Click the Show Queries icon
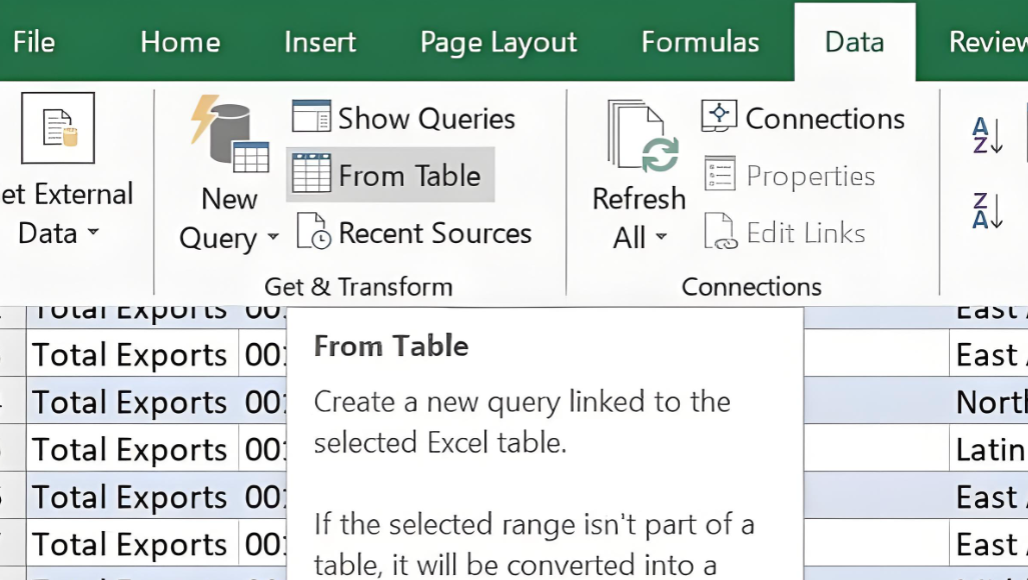 point(311,117)
